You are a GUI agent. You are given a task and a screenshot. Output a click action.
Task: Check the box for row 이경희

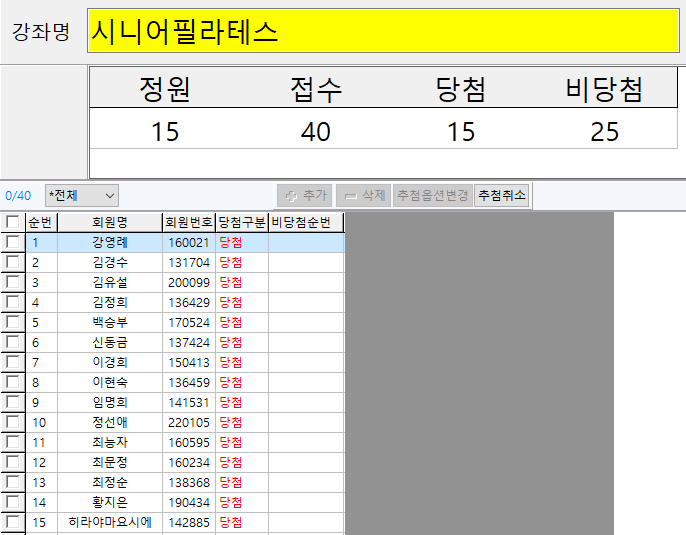coord(13,362)
